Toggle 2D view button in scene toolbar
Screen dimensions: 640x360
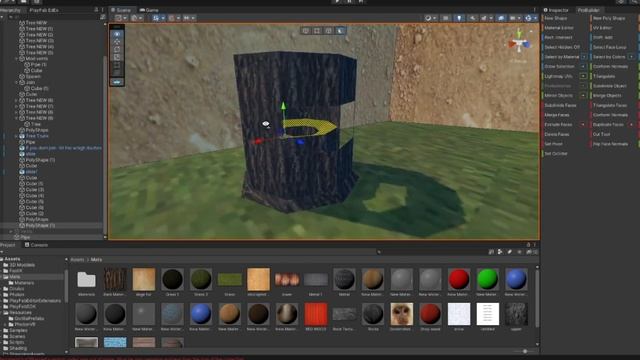point(446,18)
